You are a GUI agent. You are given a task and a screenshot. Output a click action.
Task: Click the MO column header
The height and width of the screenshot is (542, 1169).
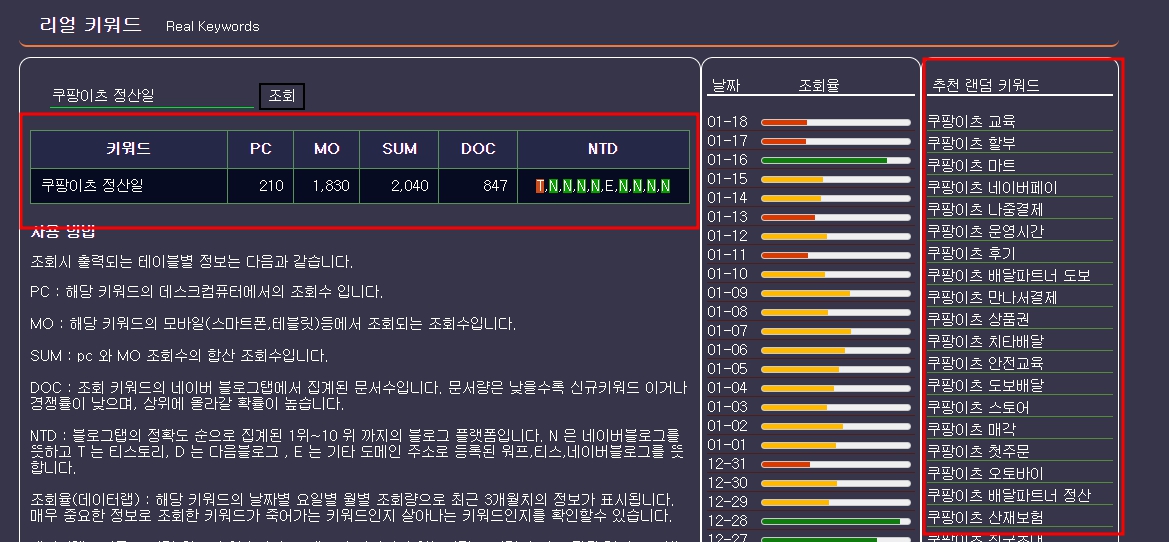(327, 149)
